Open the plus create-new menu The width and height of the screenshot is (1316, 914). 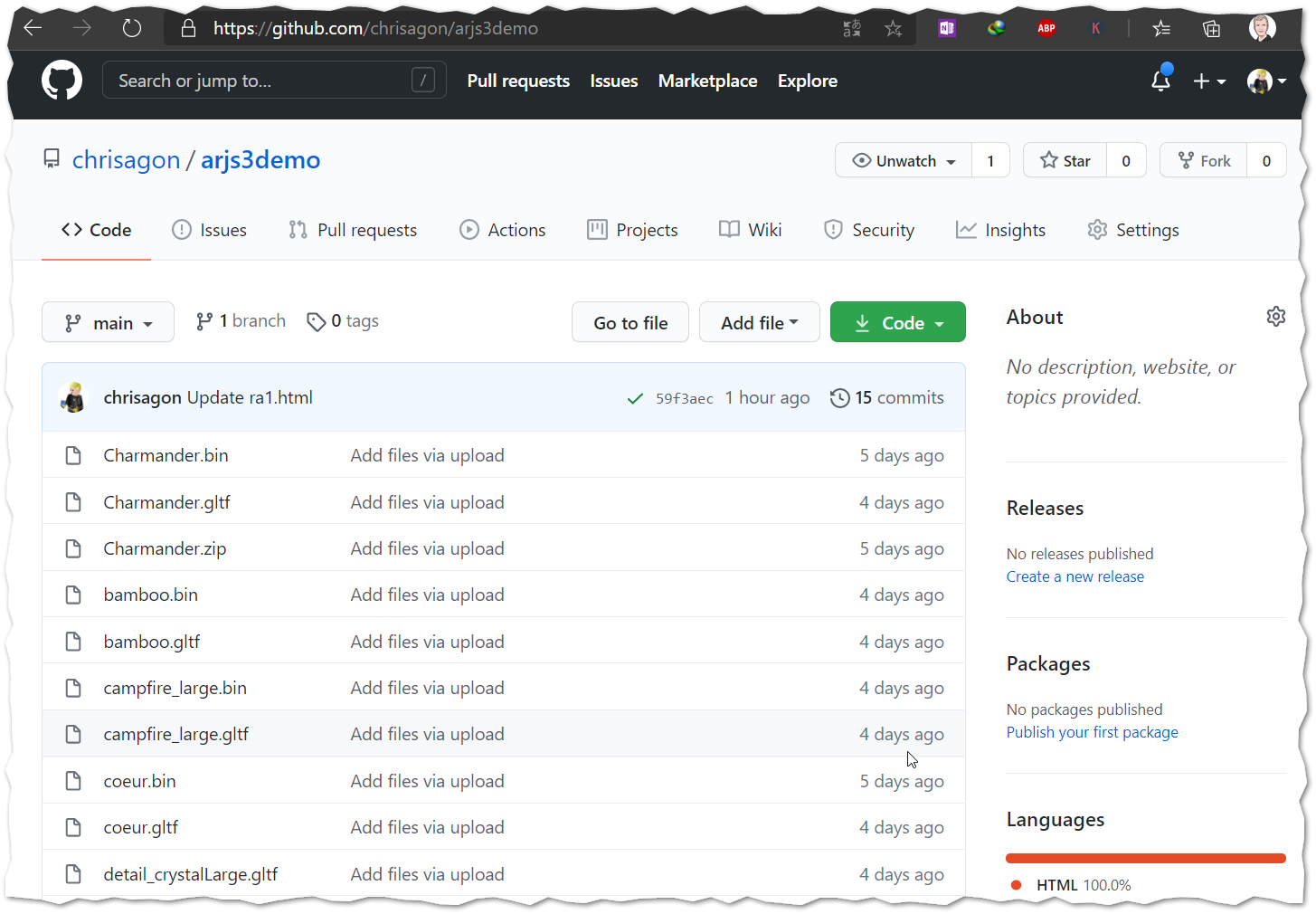tap(1208, 81)
